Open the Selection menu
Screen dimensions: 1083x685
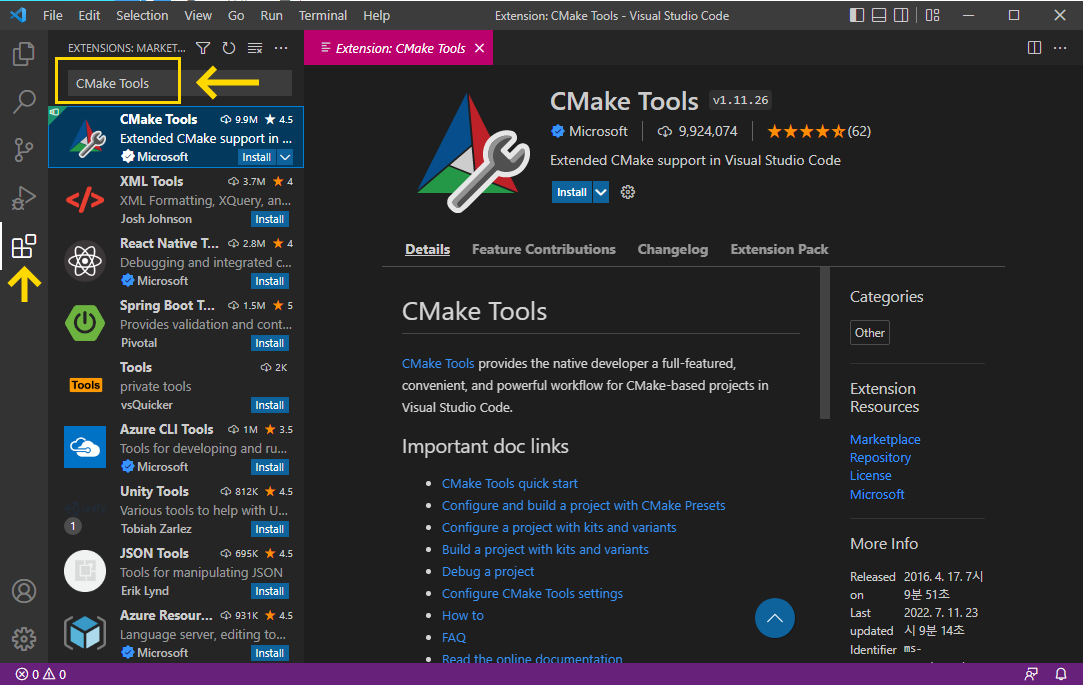pos(142,15)
